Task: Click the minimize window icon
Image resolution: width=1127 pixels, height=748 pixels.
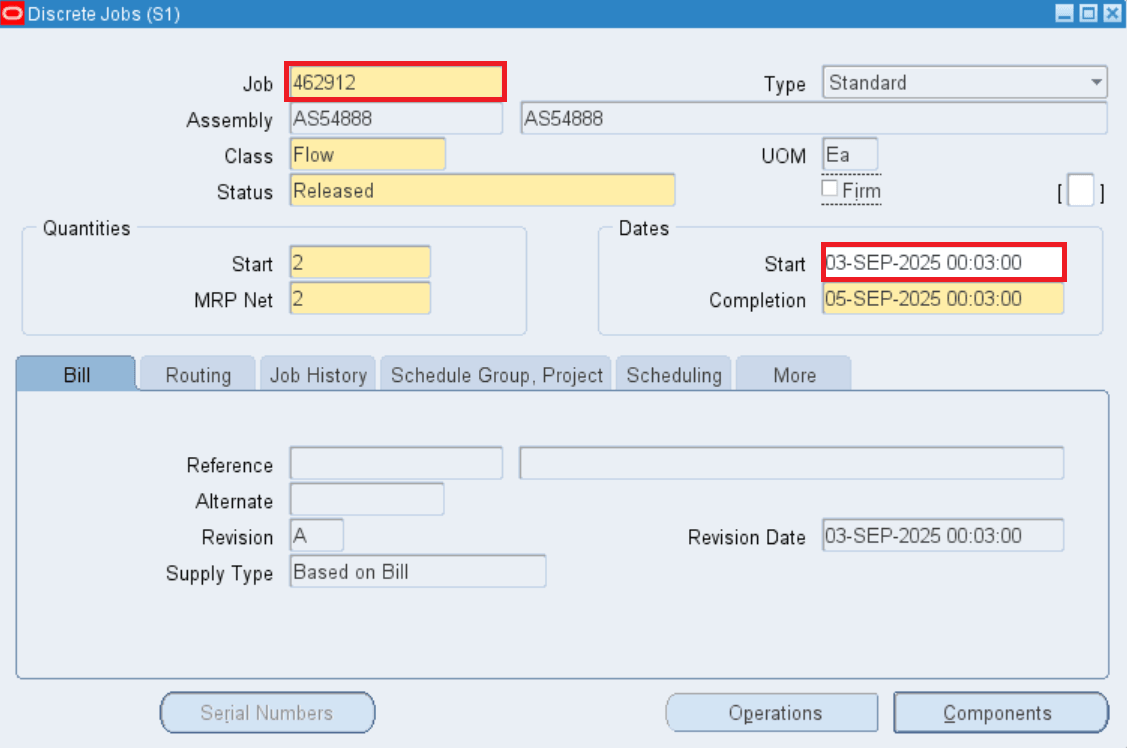Action: 1063,13
